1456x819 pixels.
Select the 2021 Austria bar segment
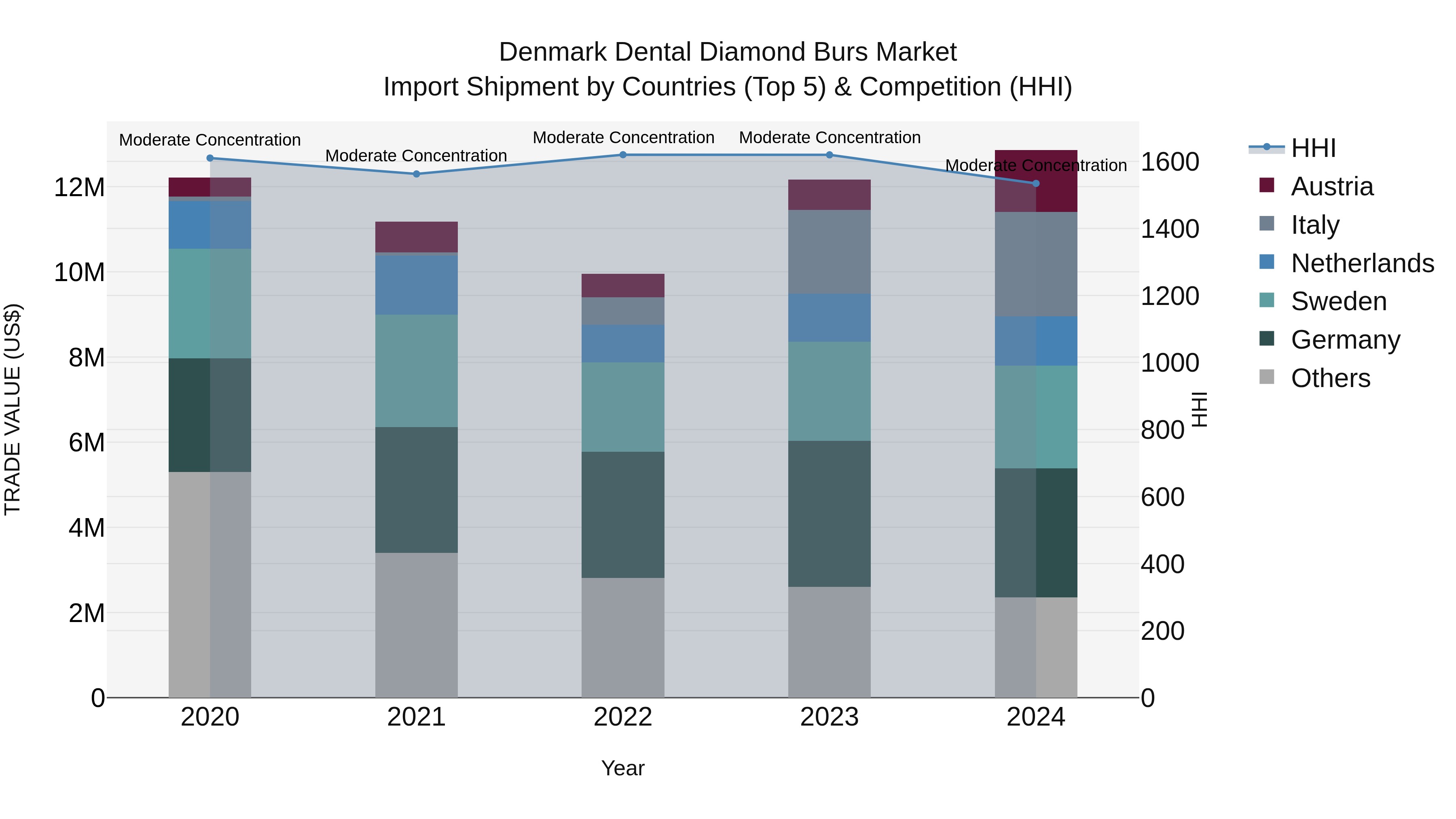click(x=417, y=237)
